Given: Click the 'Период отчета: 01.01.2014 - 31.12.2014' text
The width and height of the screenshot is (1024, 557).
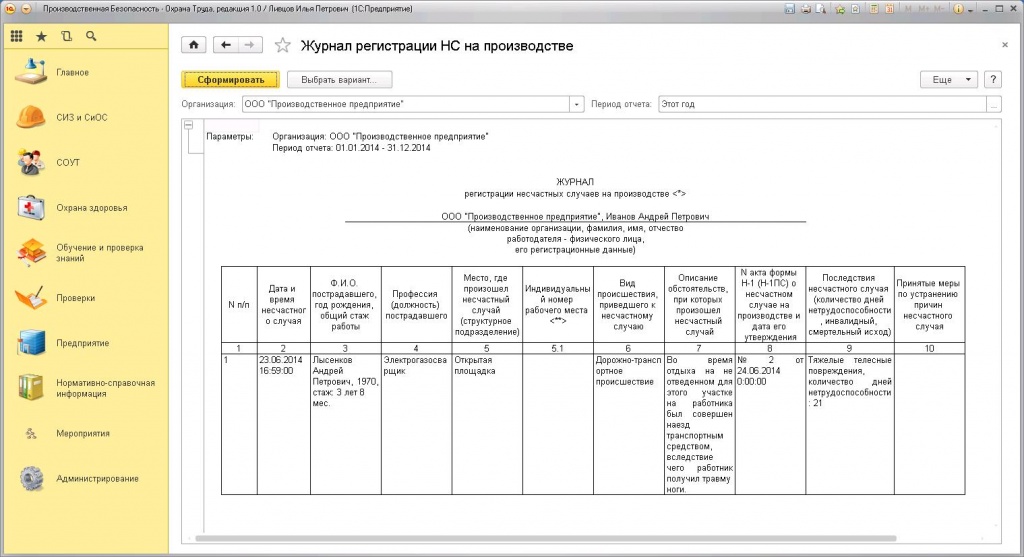Looking at the screenshot, I should [351, 148].
